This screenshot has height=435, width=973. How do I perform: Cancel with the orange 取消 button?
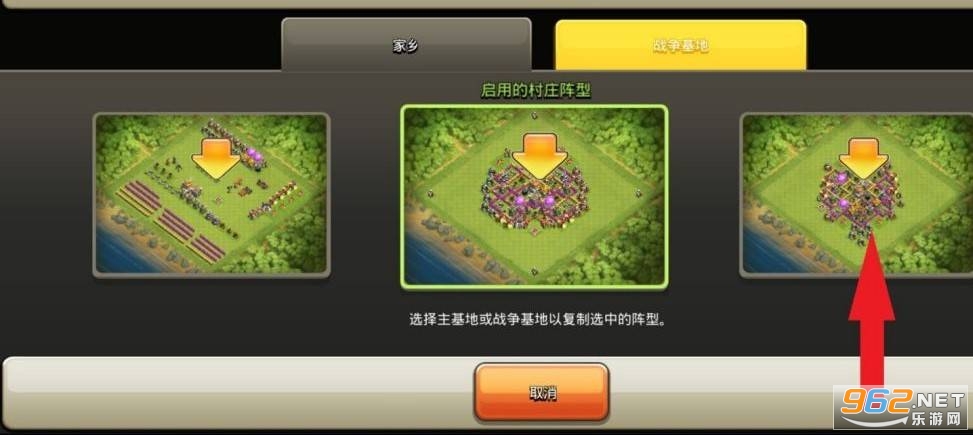(x=542, y=392)
